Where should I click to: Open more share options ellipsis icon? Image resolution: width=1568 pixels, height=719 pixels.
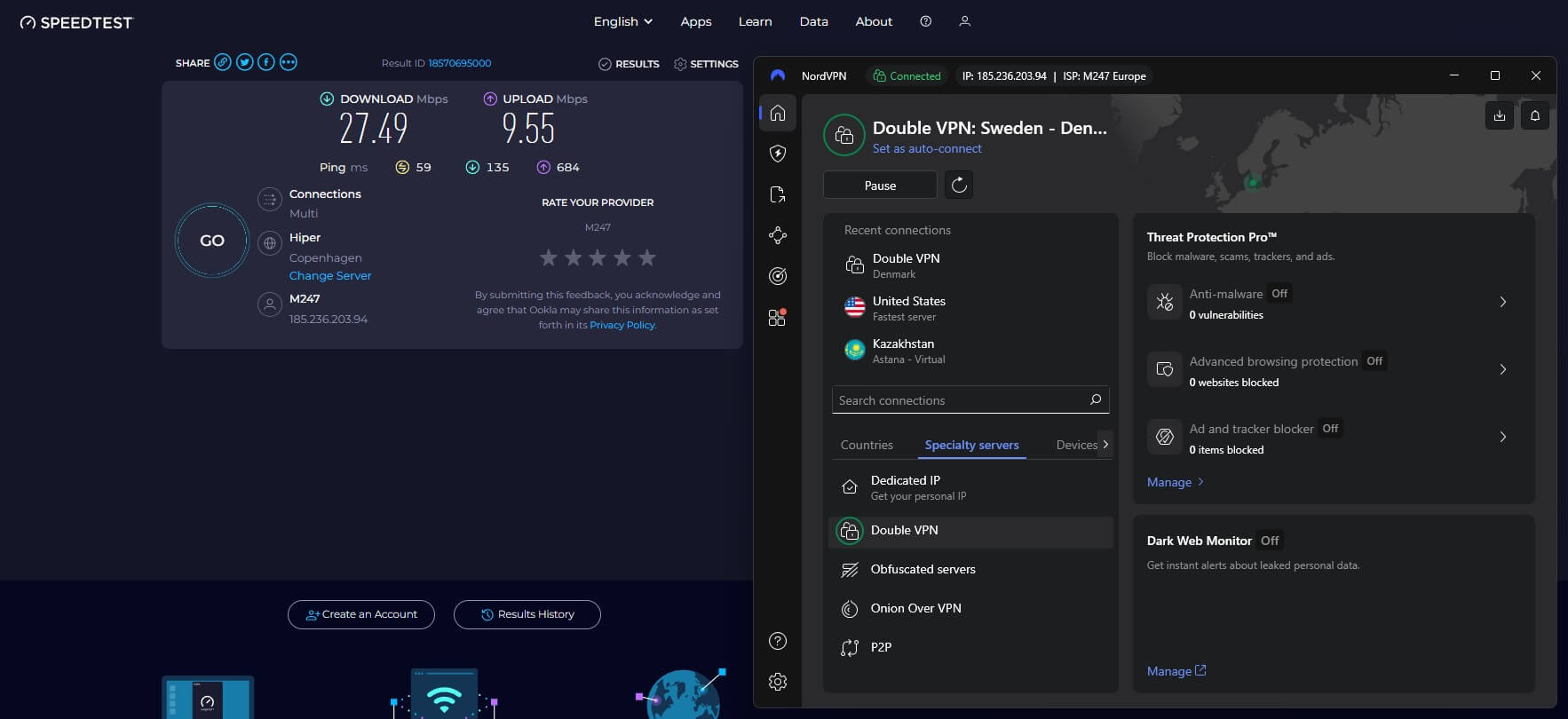click(289, 62)
